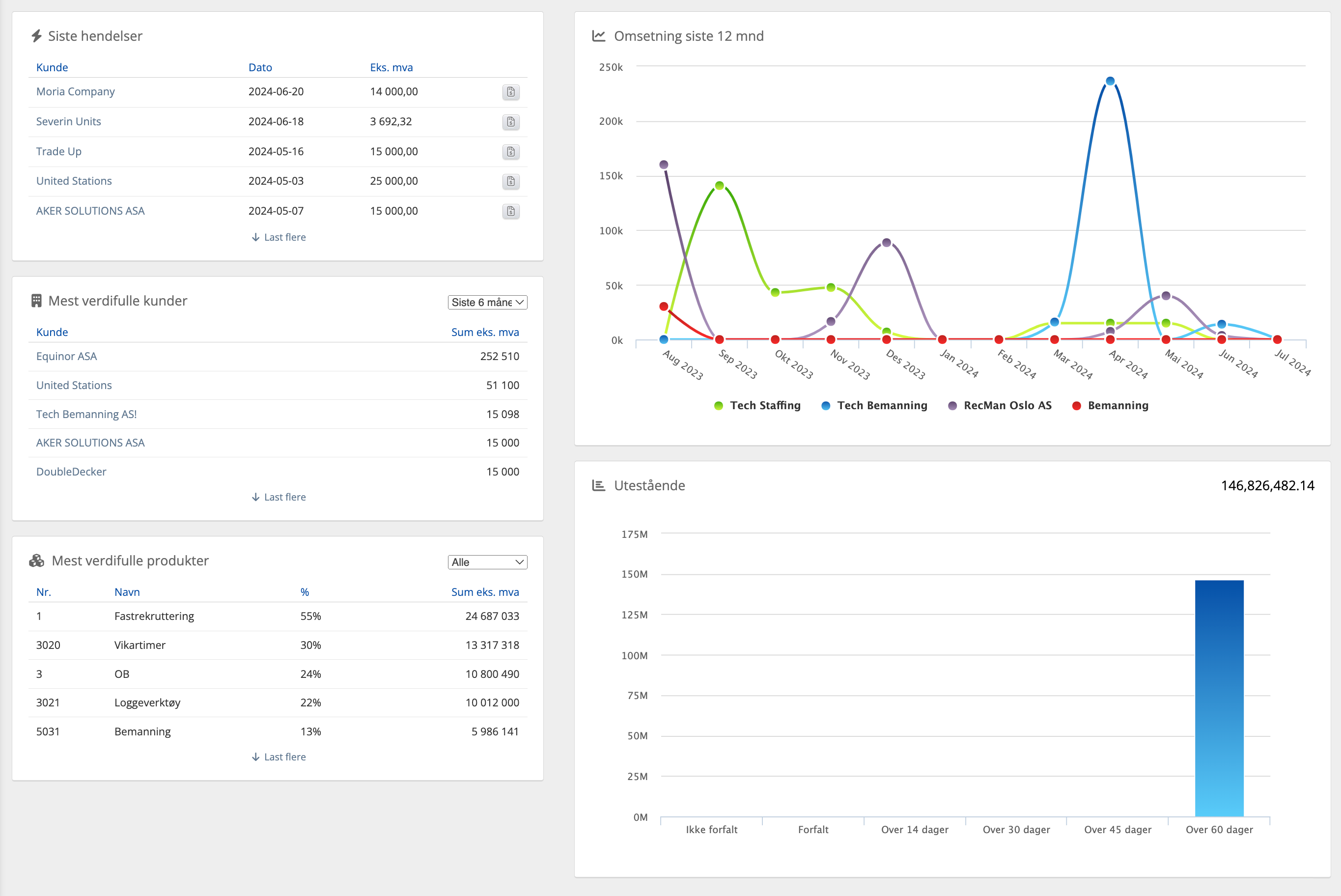Sort the events table by the Dato header
This screenshot has height=896, width=1341.
click(x=260, y=67)
